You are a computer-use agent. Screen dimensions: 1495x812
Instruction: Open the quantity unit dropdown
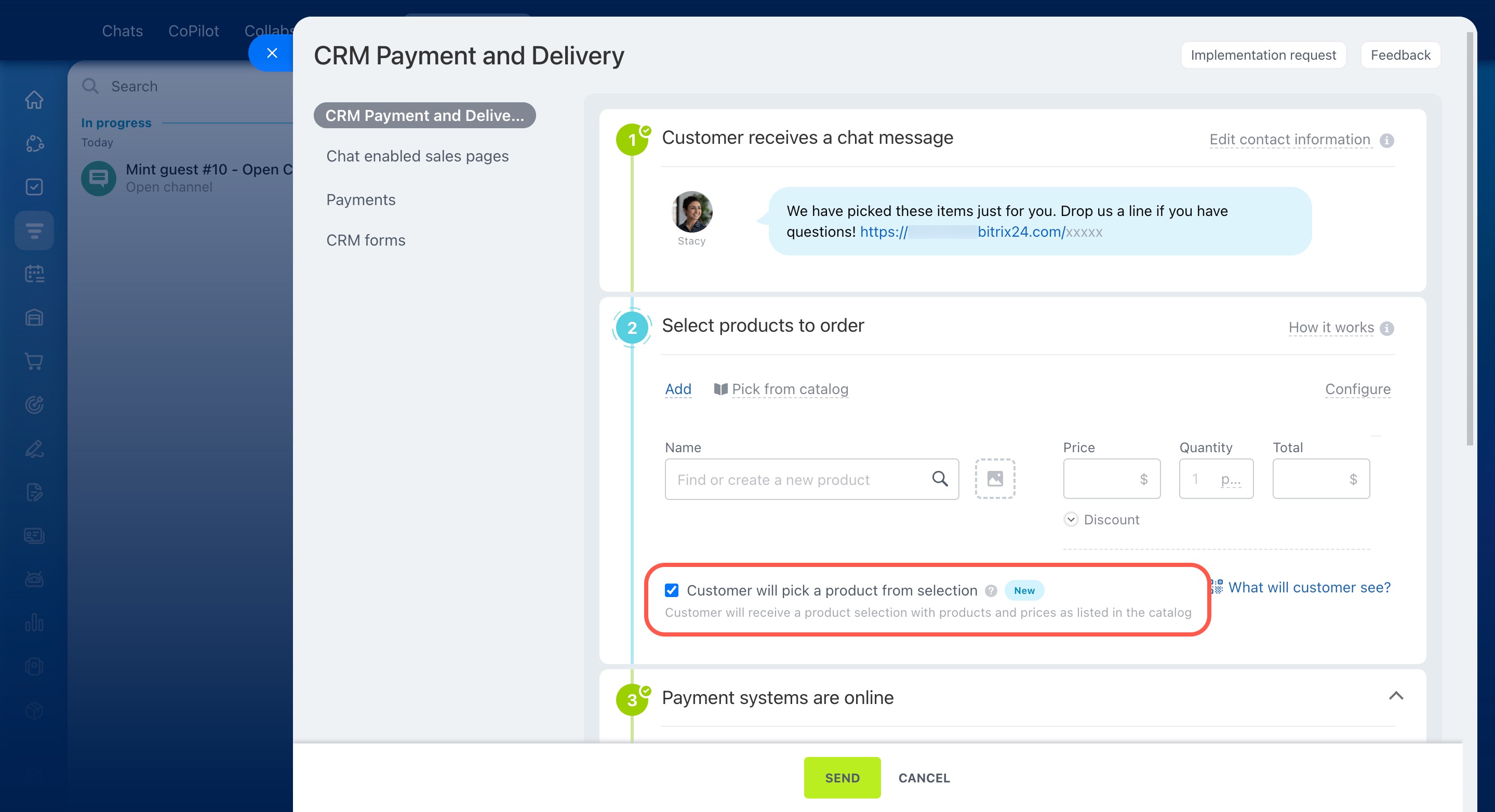[x=1231, y=479]
